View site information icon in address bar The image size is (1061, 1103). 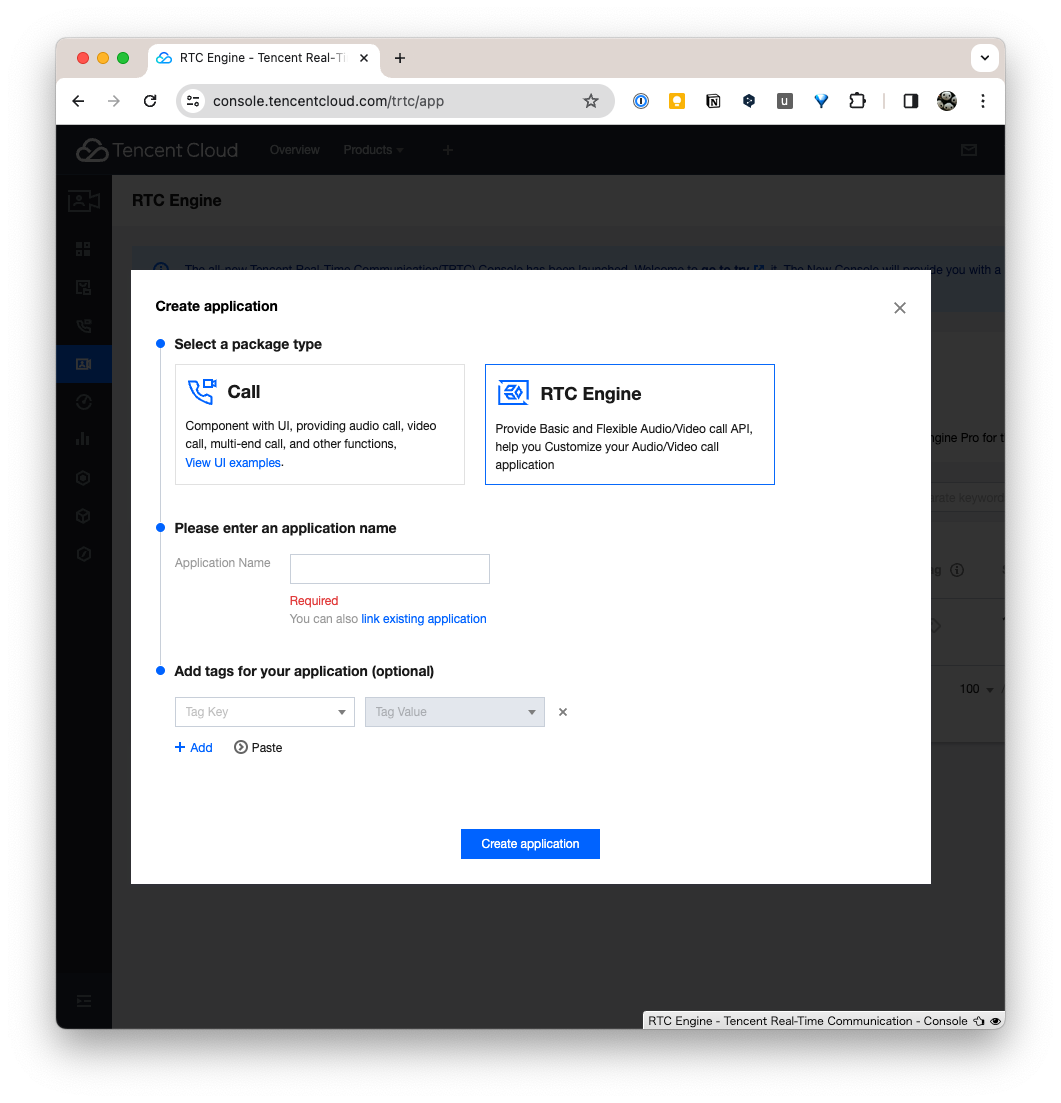point(193,101)
